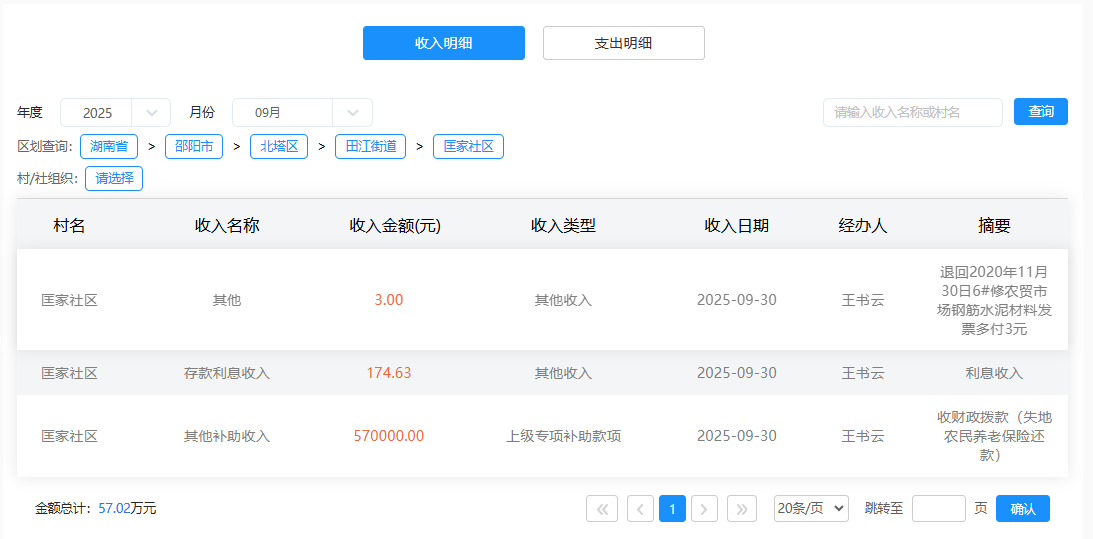Screen dimensions: 1093x539
Task: Select page 1 in pagination
Action: (672, 509)
